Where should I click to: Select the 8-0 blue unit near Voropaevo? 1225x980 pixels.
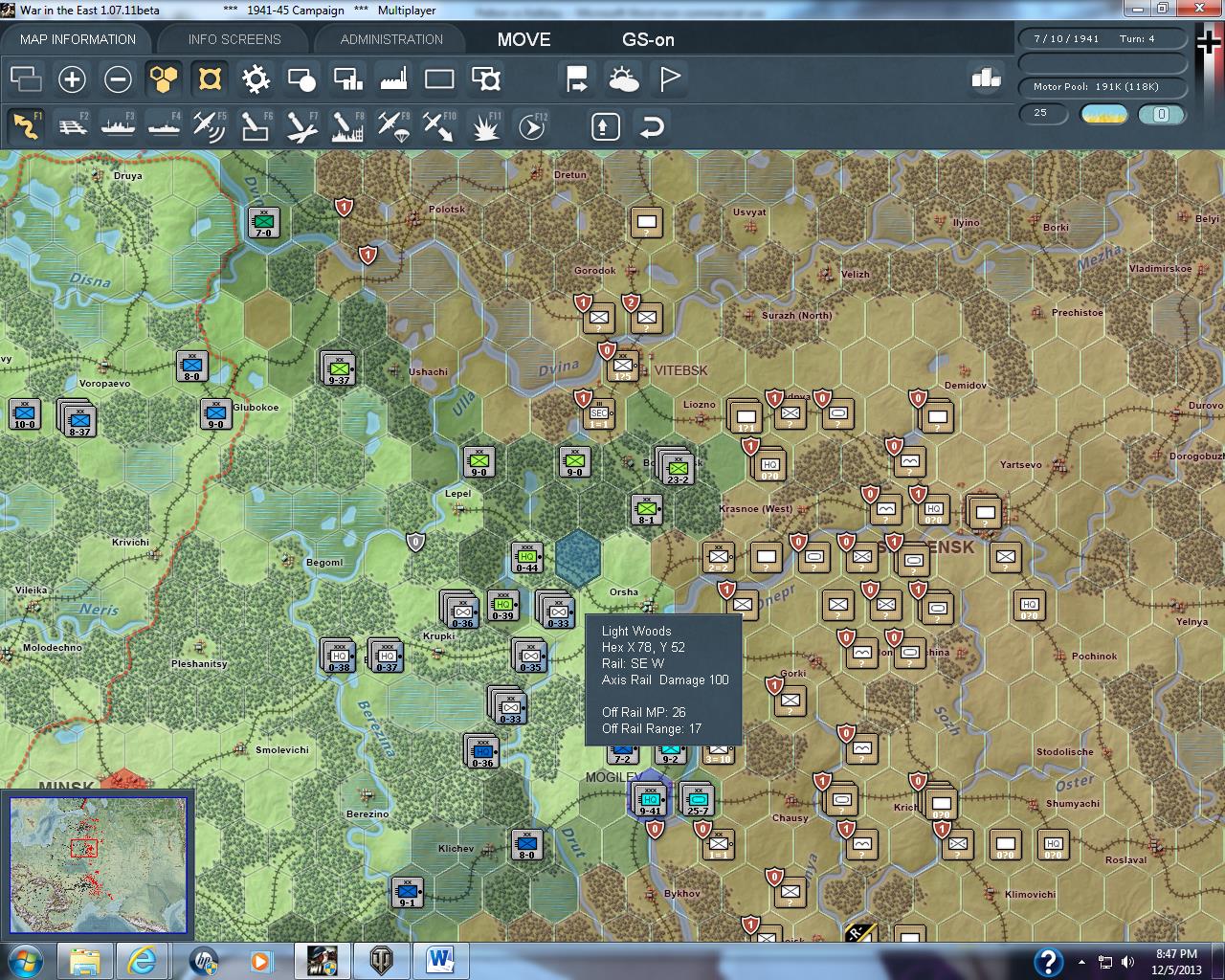tap(192, 367)
